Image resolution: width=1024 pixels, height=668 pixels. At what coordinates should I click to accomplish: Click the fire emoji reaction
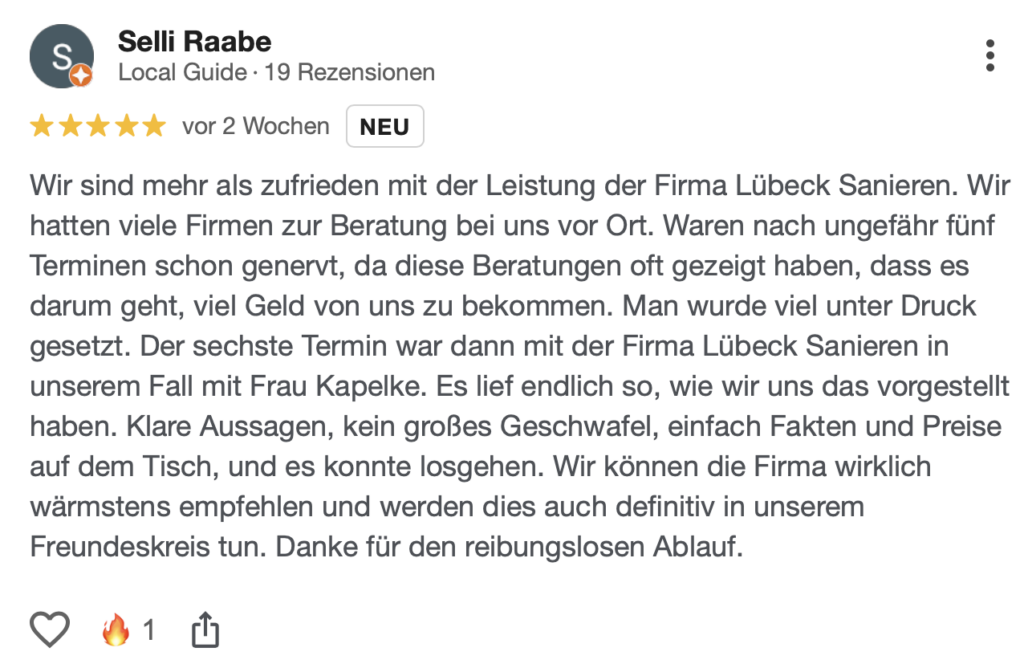(116, 630)
